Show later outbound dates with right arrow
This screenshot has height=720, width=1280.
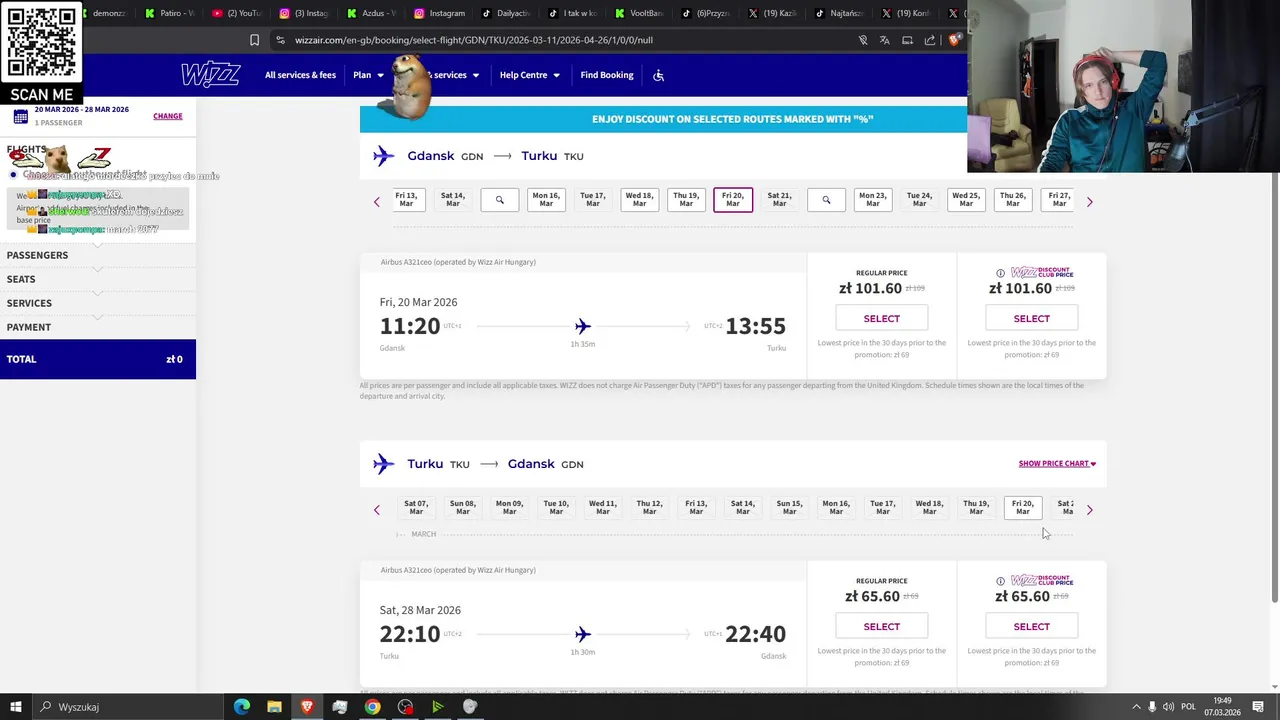(1089, 202)
